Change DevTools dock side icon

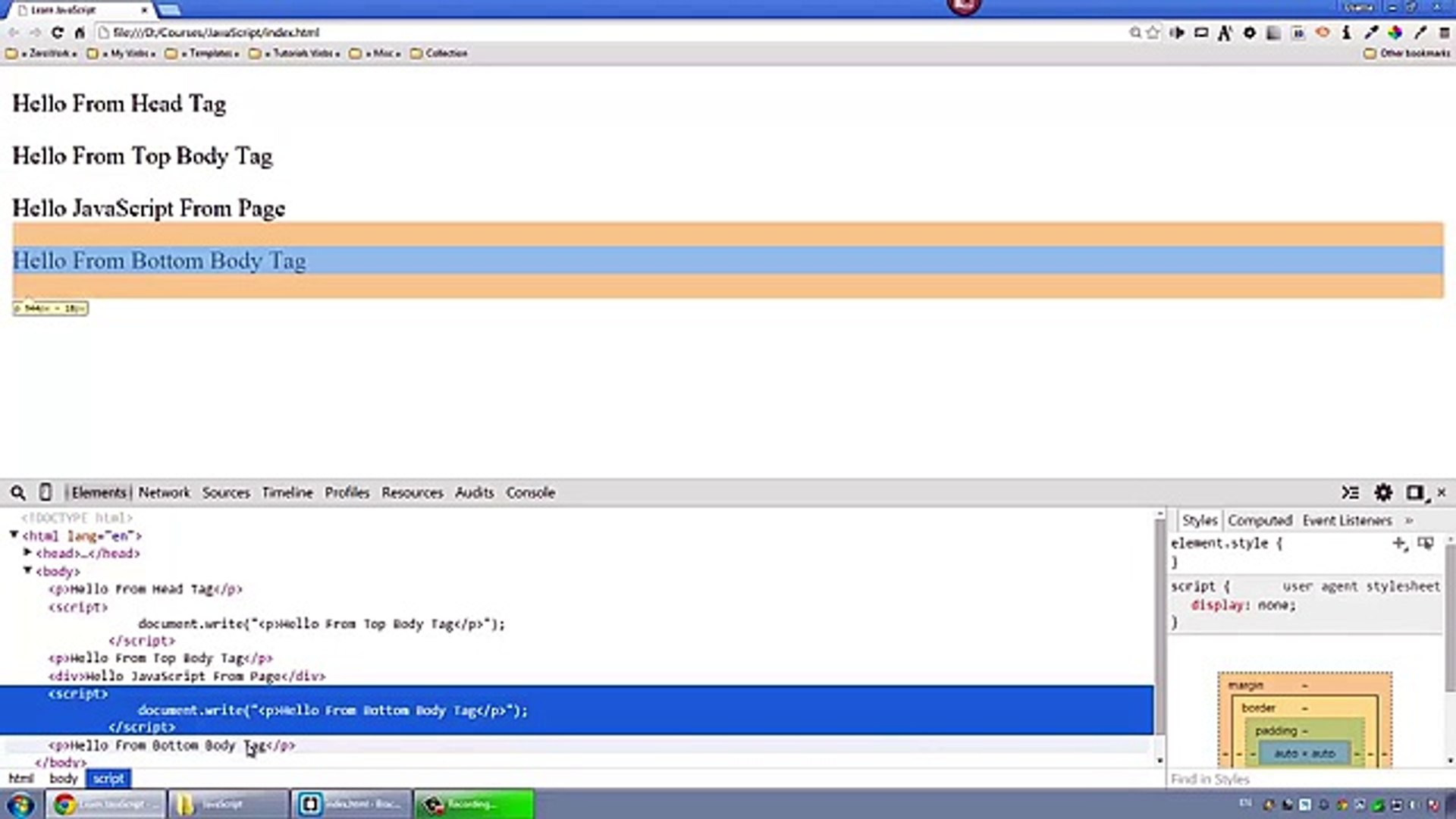point(1415,493)
